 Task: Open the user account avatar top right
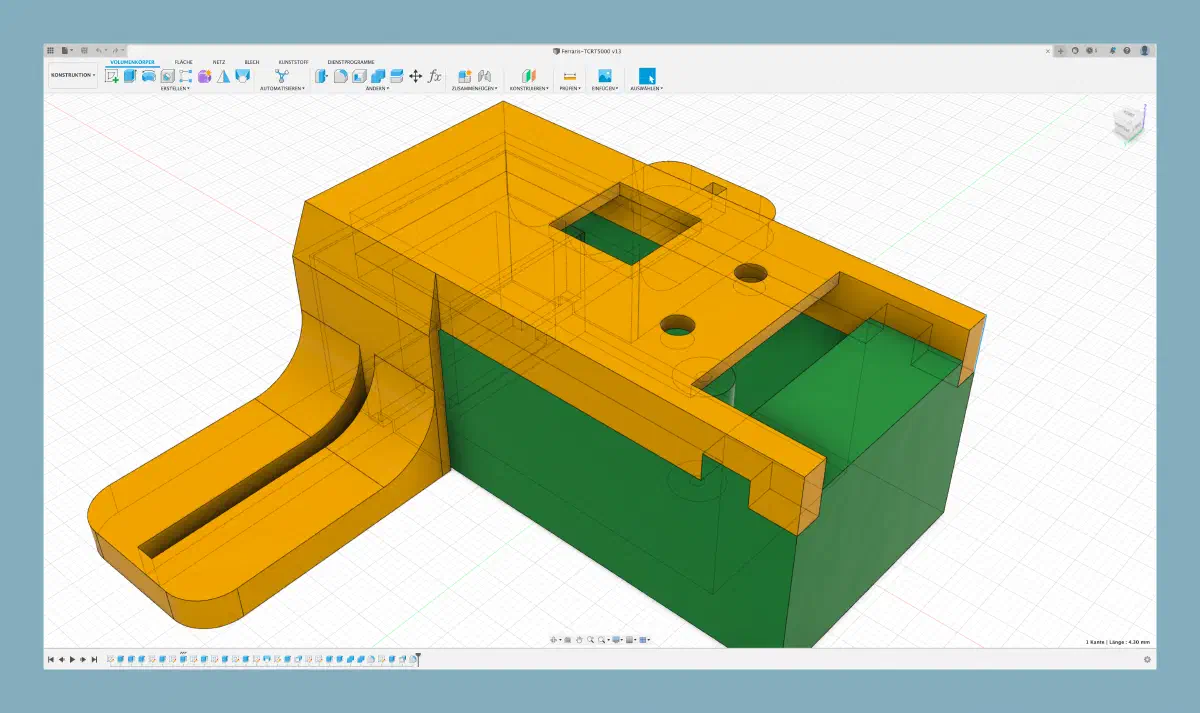pos(1146,50)
